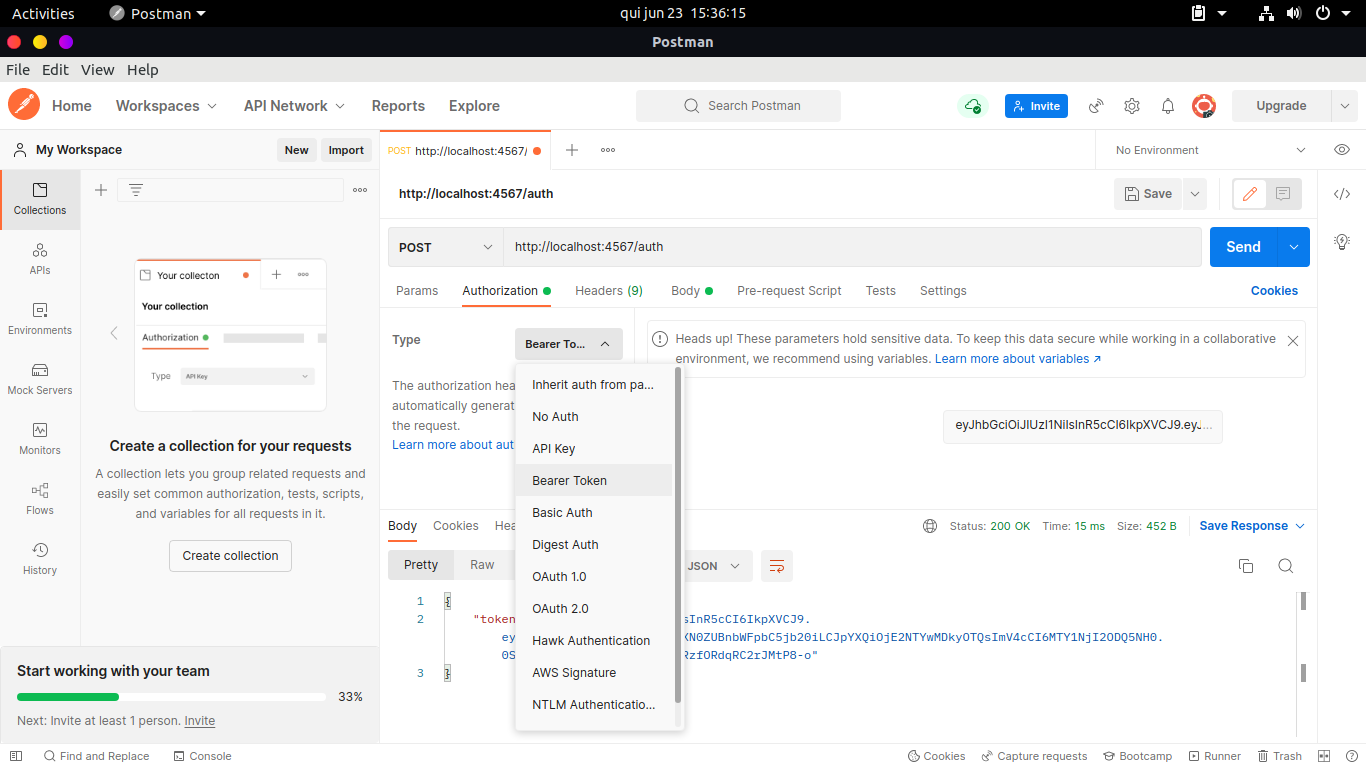Viewport: 1366px width, 768px height.
Task: Open the Collections sidebar panel
Action: click(x=40, y=199)
